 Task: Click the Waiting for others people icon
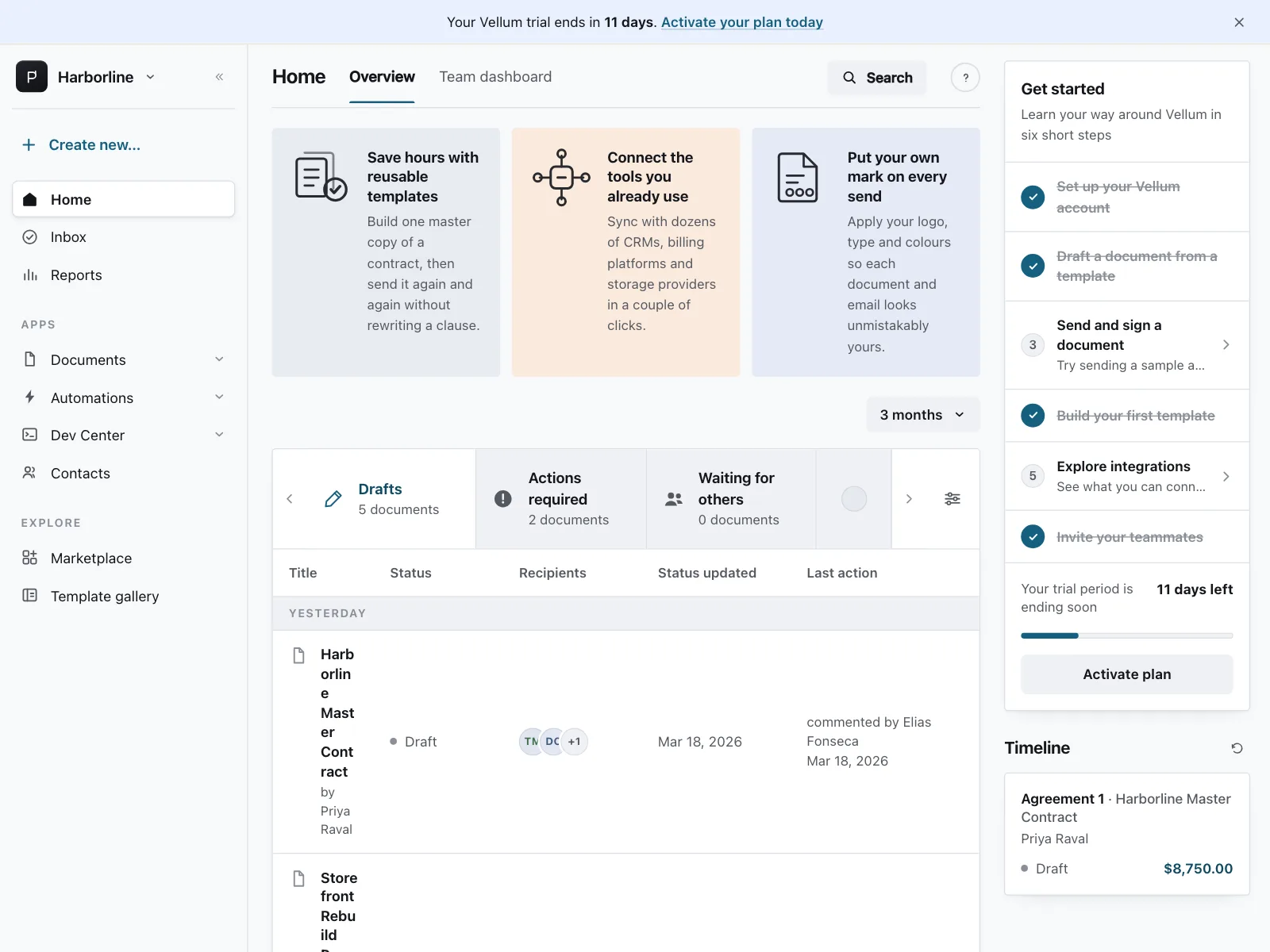coord(674,499)
